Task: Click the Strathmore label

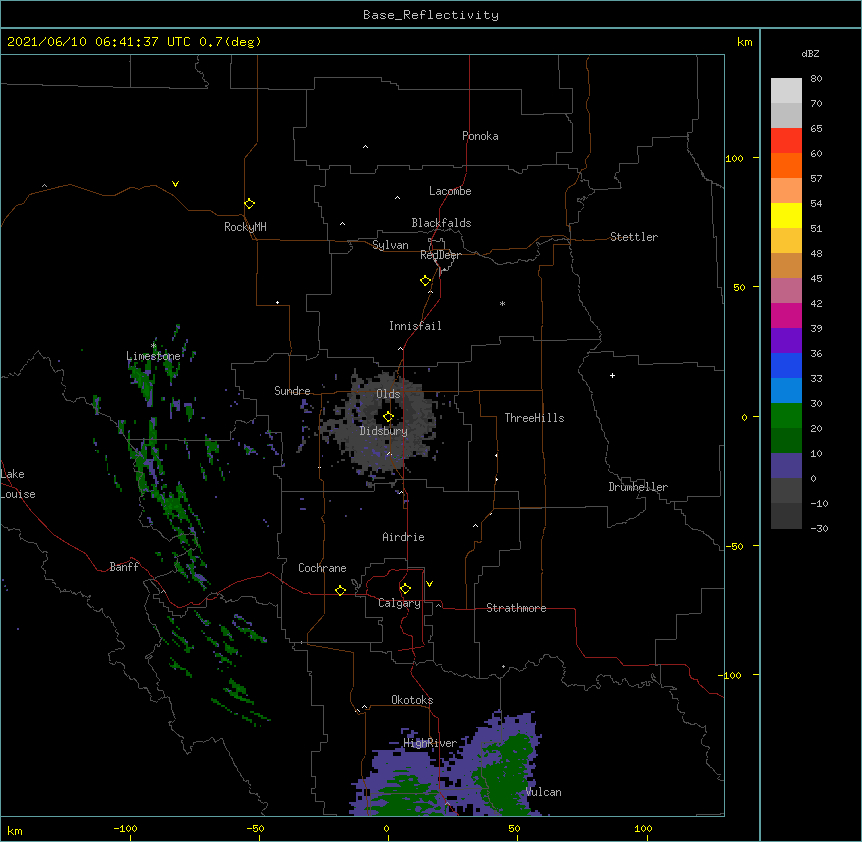Action: [x=516, y=608]
